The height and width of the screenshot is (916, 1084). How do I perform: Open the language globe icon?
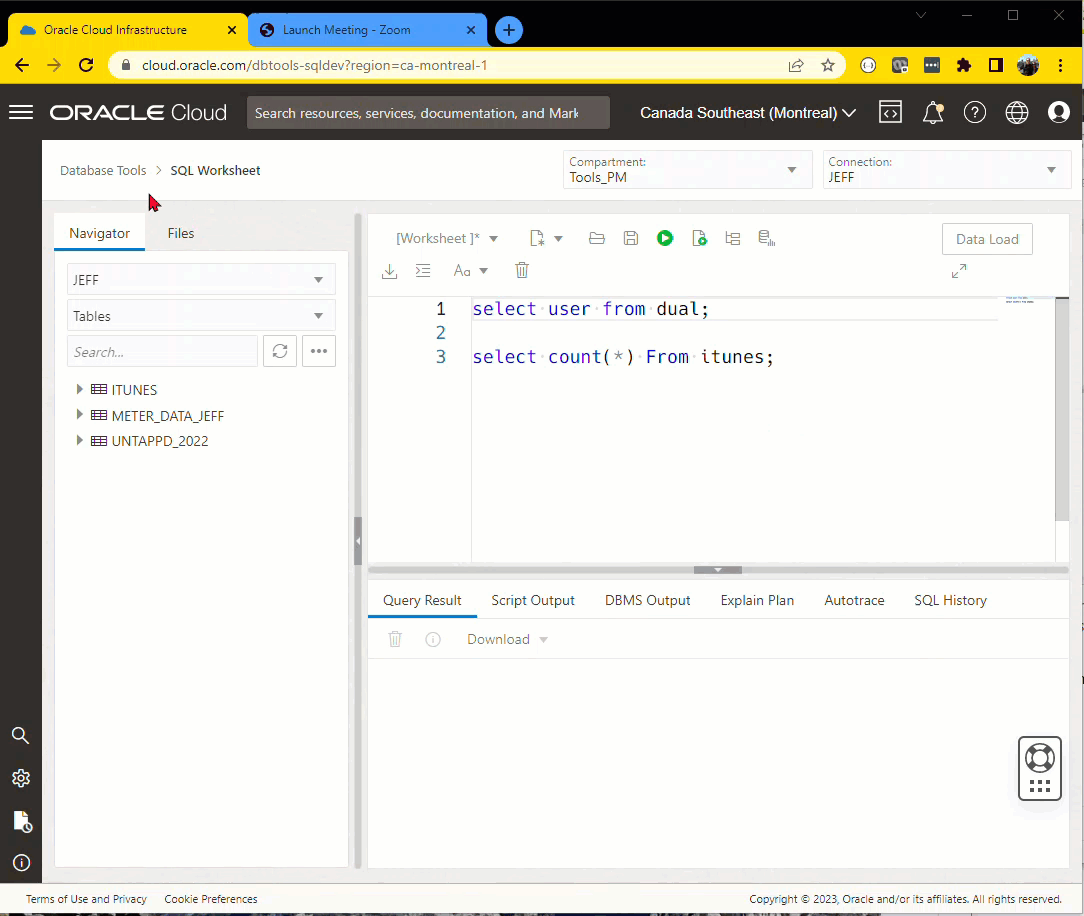pyautogui.click(x=1017, y=112)
